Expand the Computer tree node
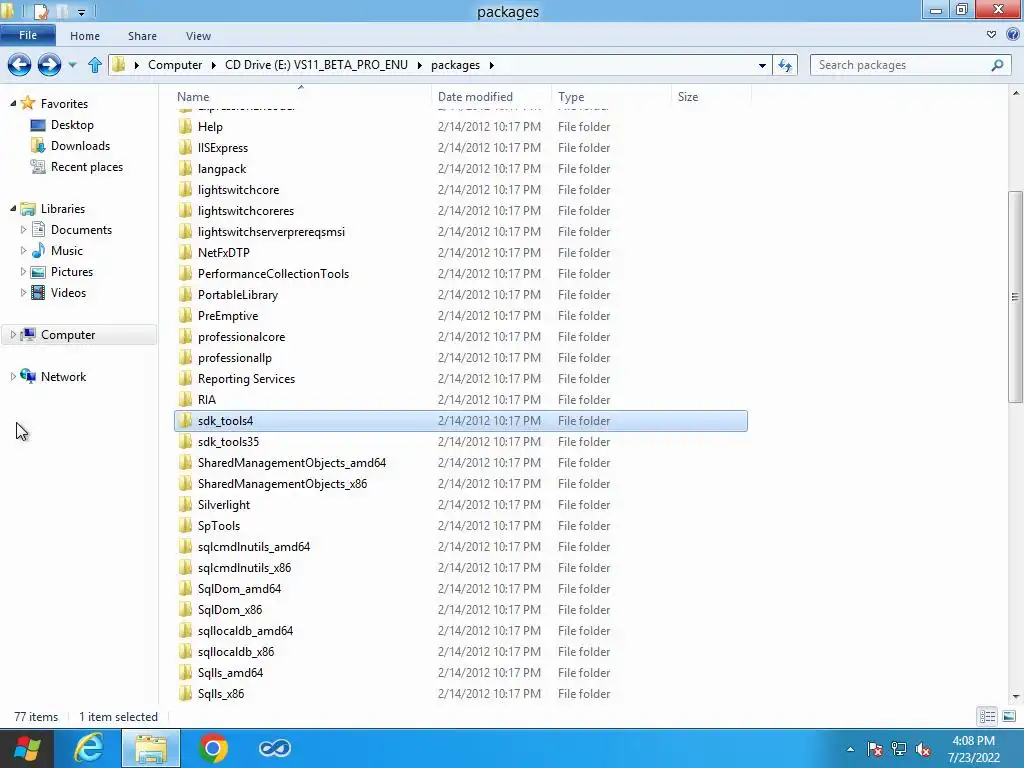This screenshot has height=768, width=1024. [x=13, y=334]
